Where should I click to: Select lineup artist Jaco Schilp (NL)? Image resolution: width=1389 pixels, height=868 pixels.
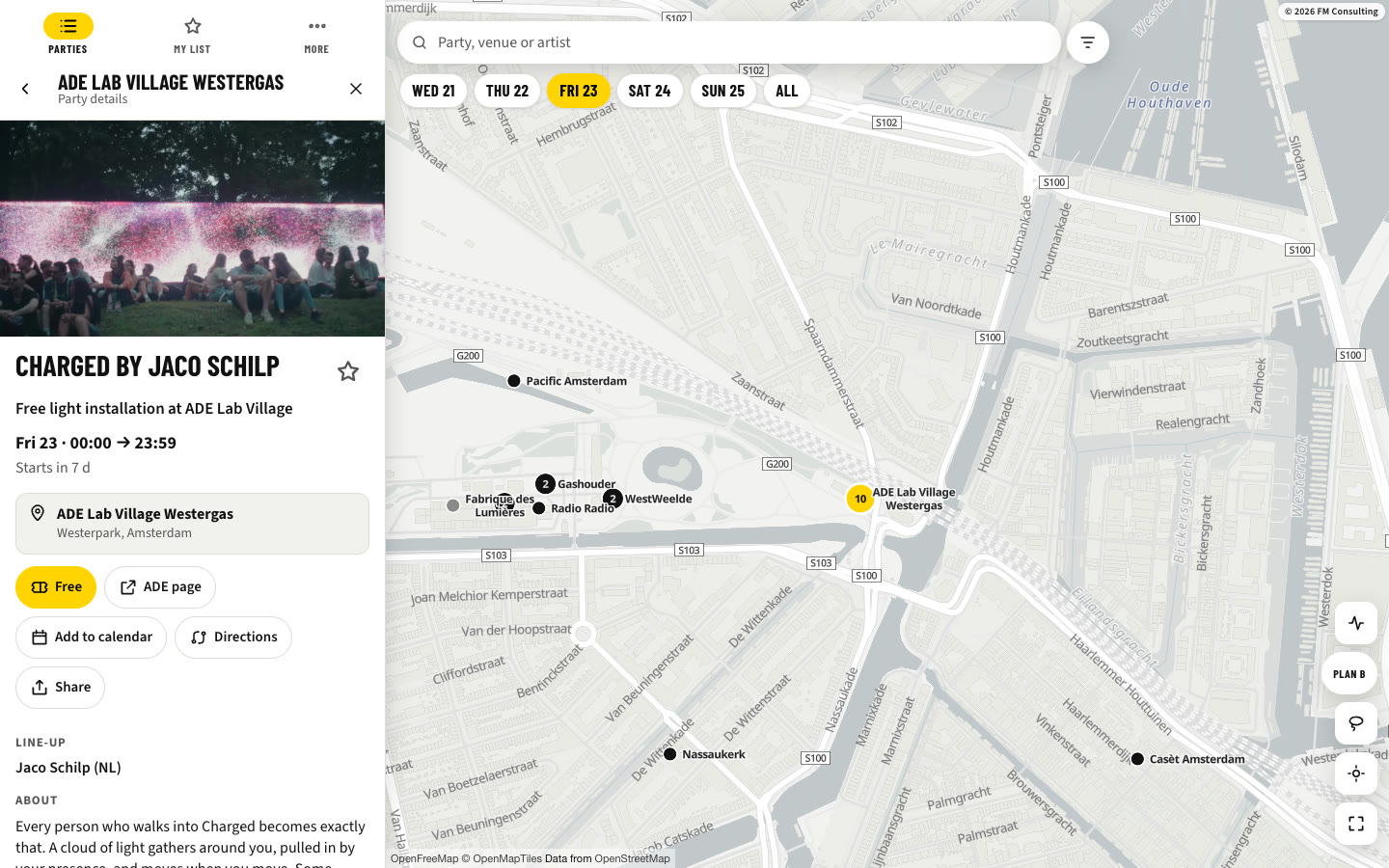[68, 768]
